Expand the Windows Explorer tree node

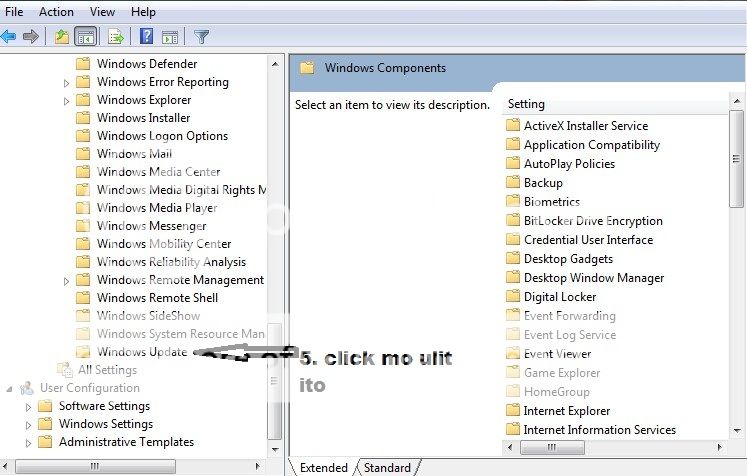(x=67, y=100)
